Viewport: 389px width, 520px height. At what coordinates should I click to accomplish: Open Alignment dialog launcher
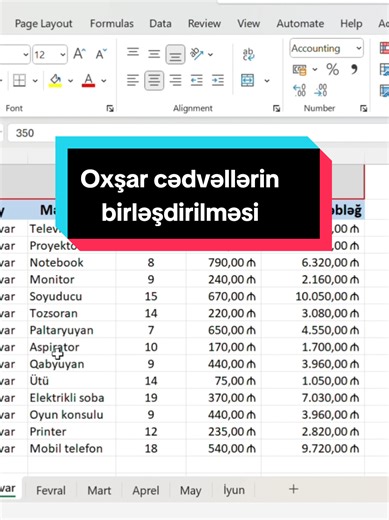(x=276, y=108)
